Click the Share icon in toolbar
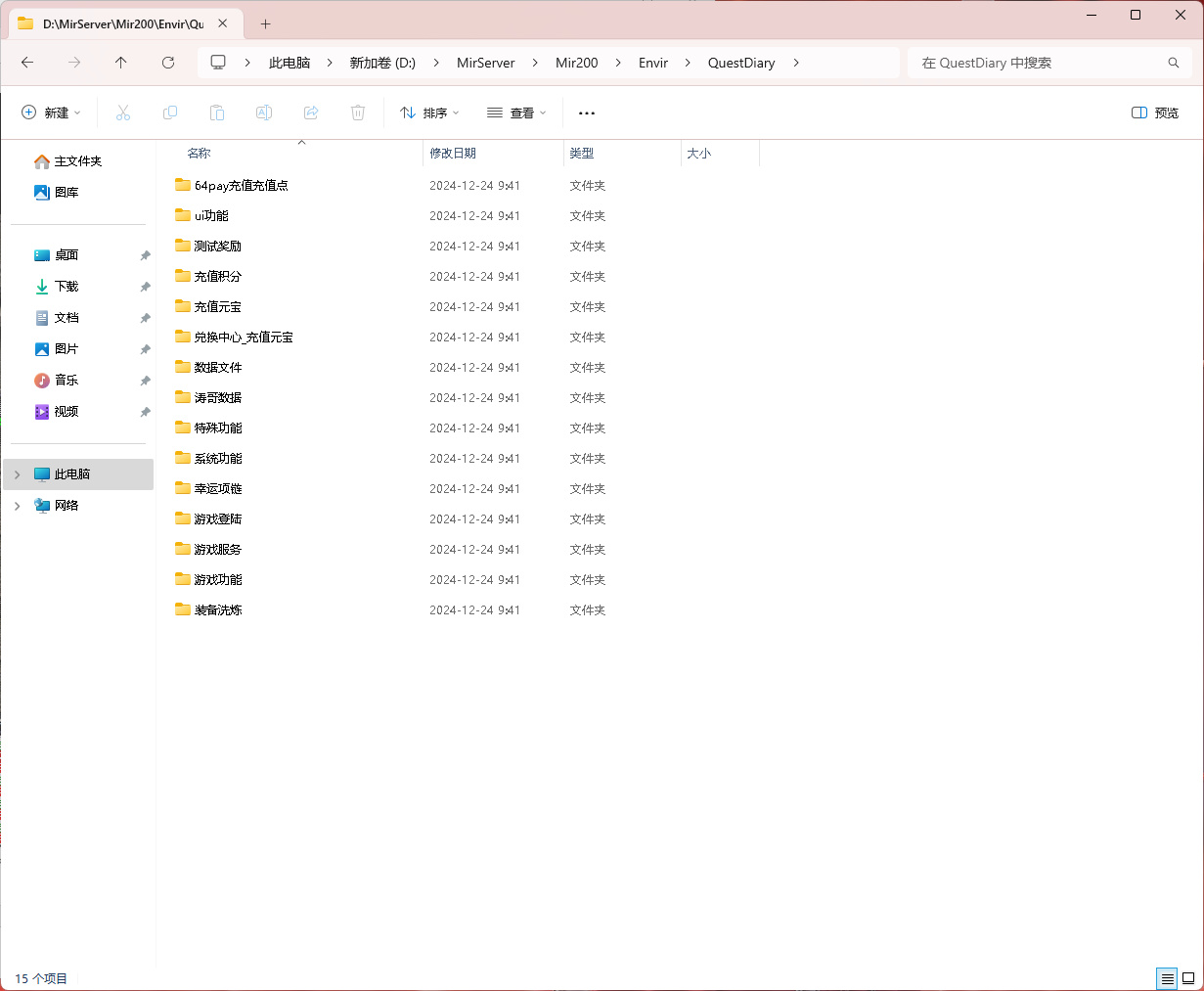 click(311, 113)
